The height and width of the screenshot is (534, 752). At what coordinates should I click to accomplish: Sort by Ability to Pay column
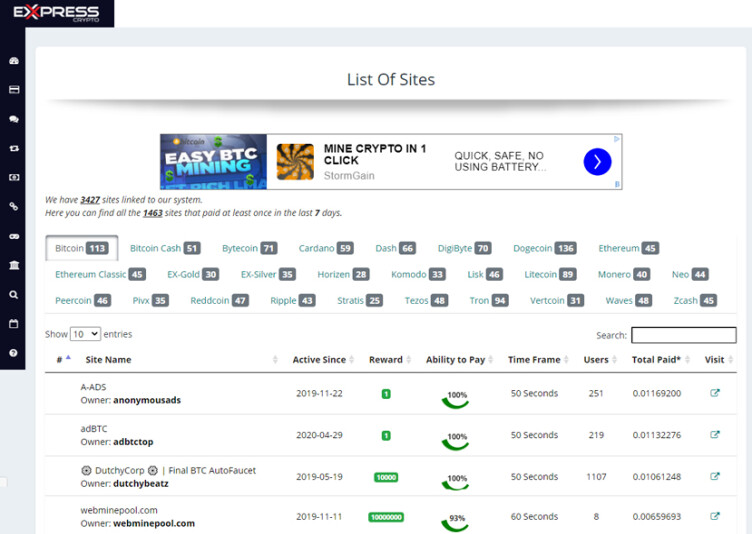coord(459,359)
